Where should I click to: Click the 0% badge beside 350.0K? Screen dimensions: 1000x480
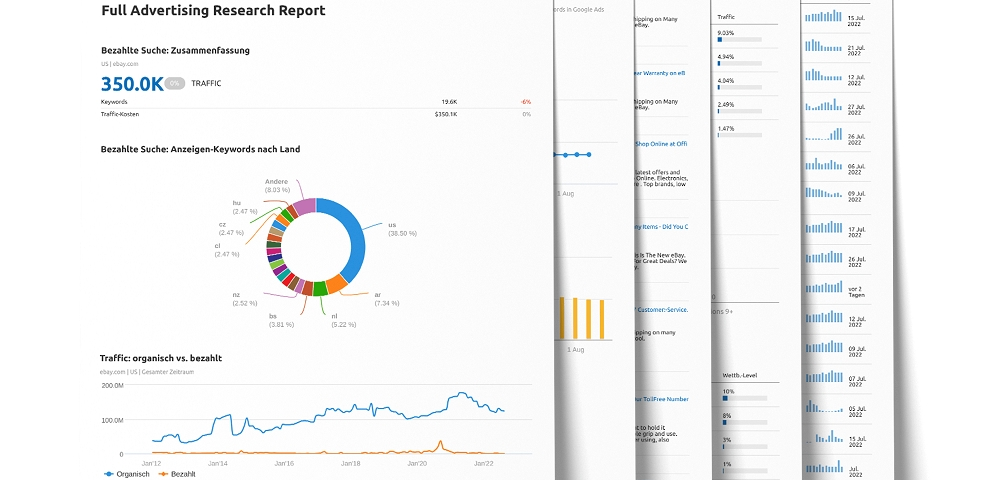(174, 84)
